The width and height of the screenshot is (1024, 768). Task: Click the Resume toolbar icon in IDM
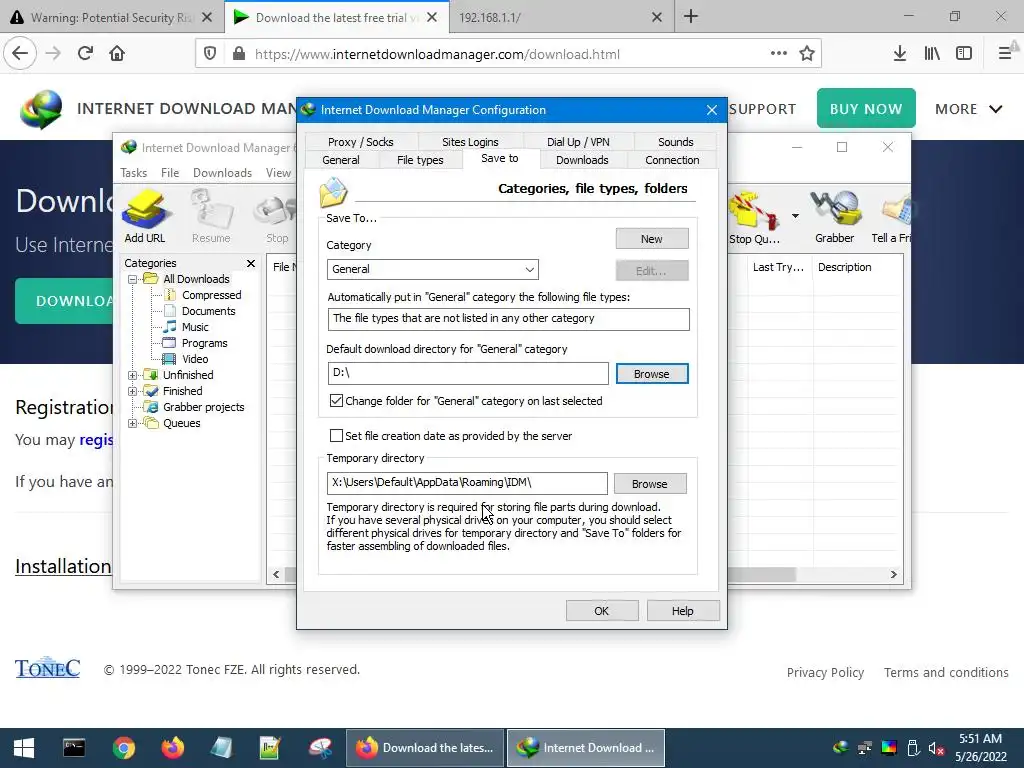[x=211, y=217]
